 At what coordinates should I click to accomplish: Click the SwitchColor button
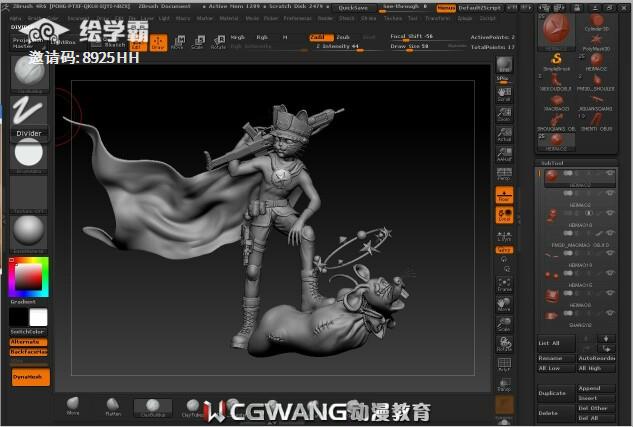point(28,332)
